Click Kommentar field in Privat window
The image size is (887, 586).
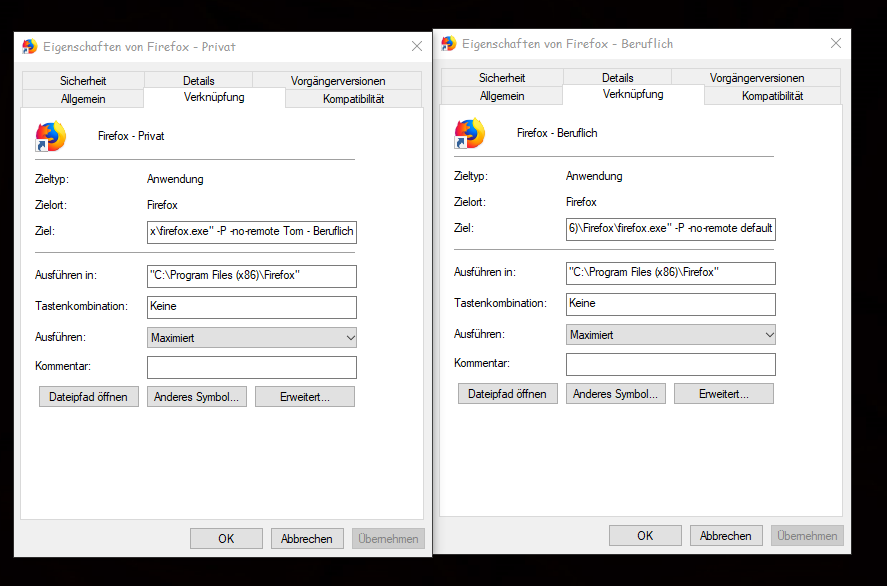click(252, 367)
